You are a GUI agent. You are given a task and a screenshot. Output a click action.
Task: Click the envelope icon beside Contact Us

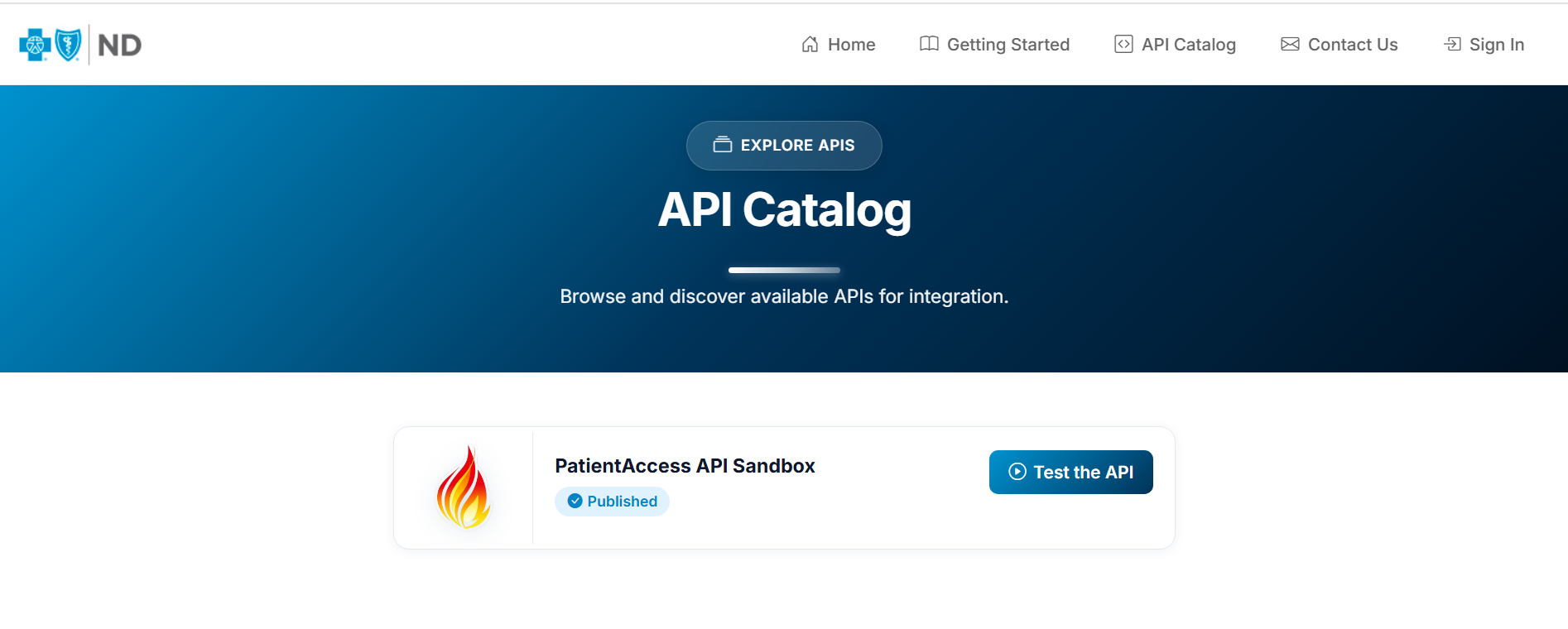(x=1290, y=45)
